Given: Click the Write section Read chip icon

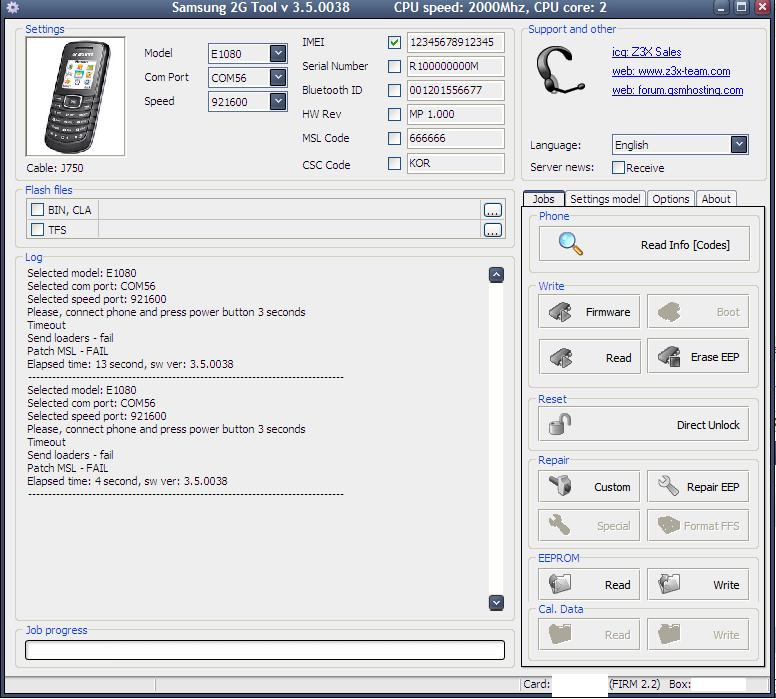Looking at the screenshot, I should (x=560, y=357).
